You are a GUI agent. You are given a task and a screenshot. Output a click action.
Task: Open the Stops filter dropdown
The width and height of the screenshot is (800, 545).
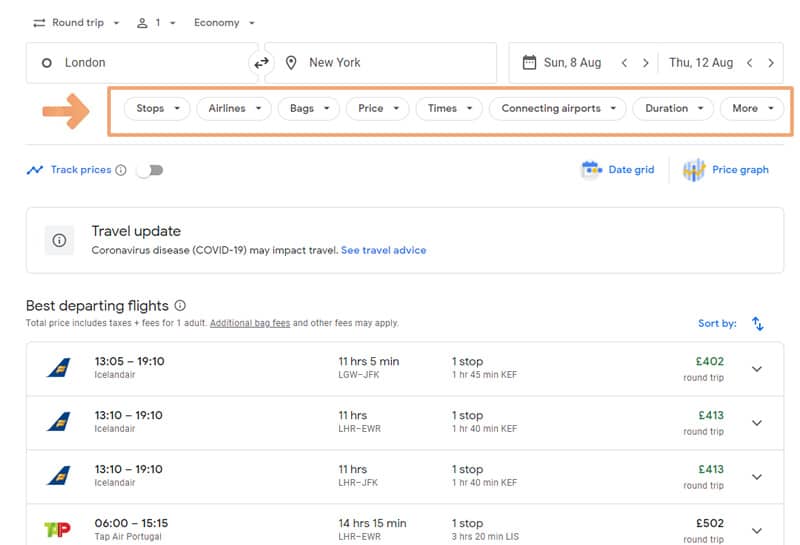click(157, 109)
